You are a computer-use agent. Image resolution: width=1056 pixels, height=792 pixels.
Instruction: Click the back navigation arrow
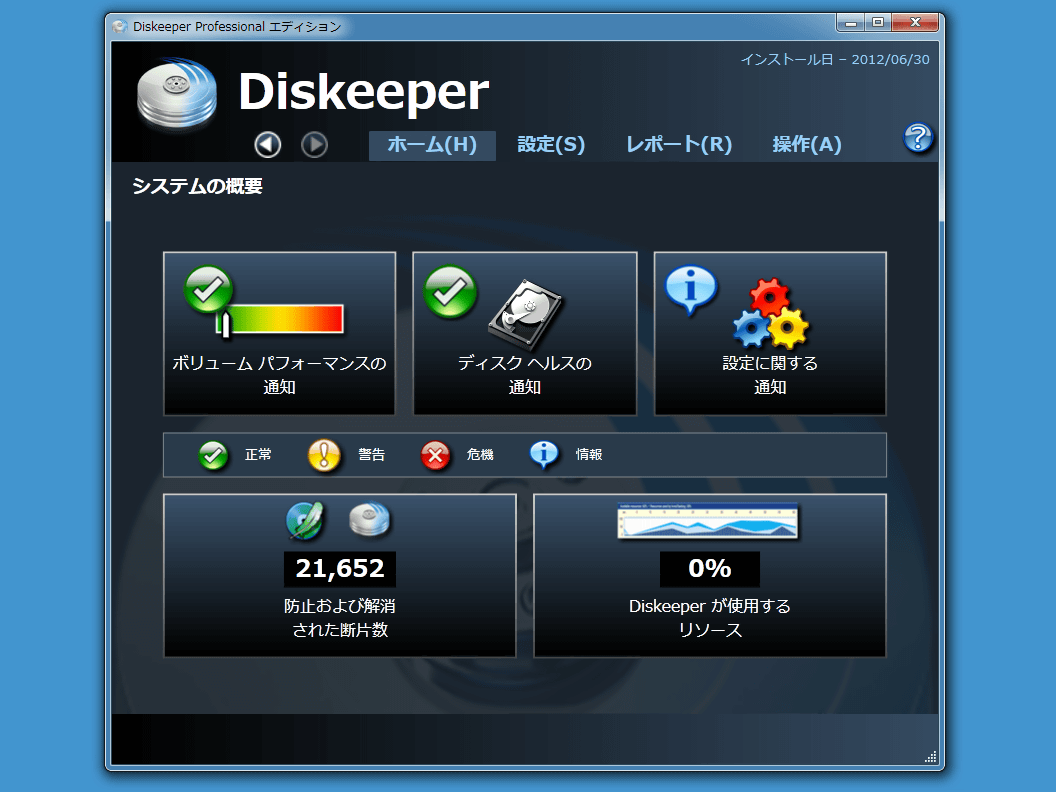click(267, 144)
